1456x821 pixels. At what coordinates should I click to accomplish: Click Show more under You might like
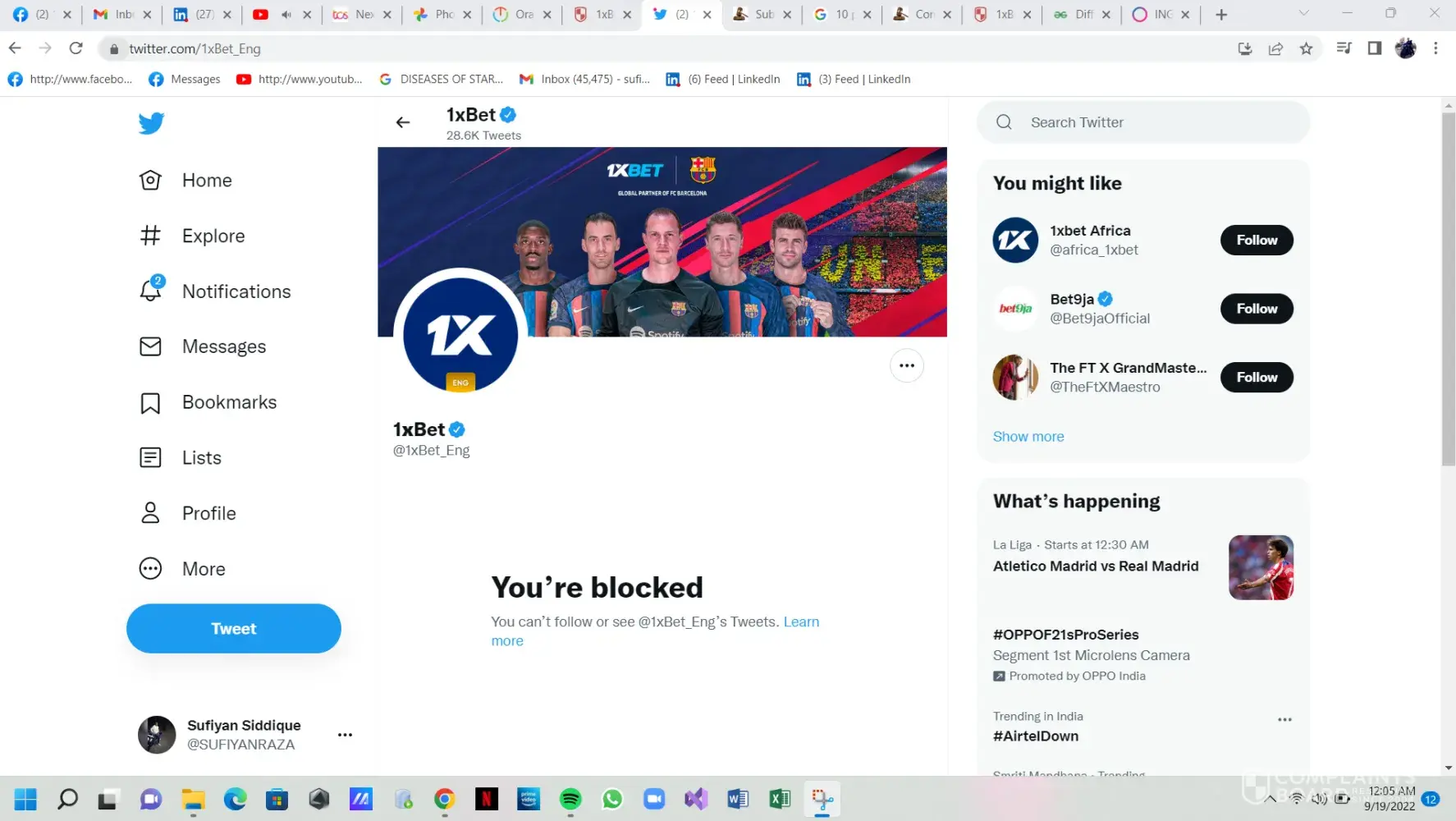(1028, 437)
